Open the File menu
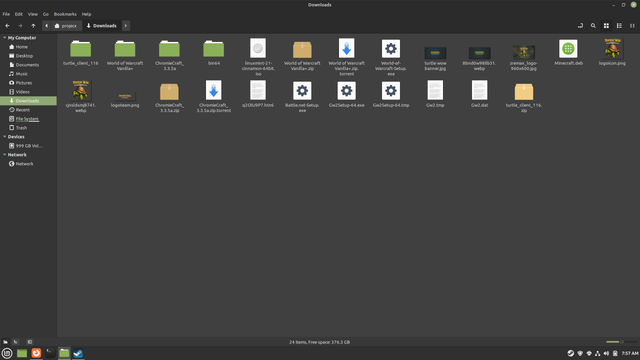The width and height of the screenshot is (640, 360). pos(6,14)
